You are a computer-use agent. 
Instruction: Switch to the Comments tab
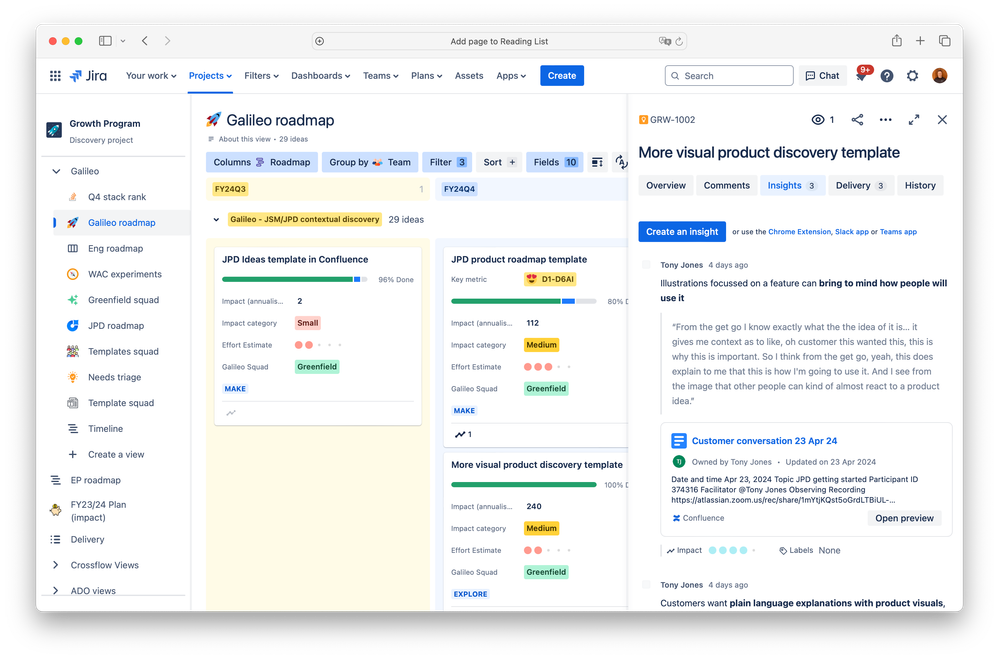(726, 185)
